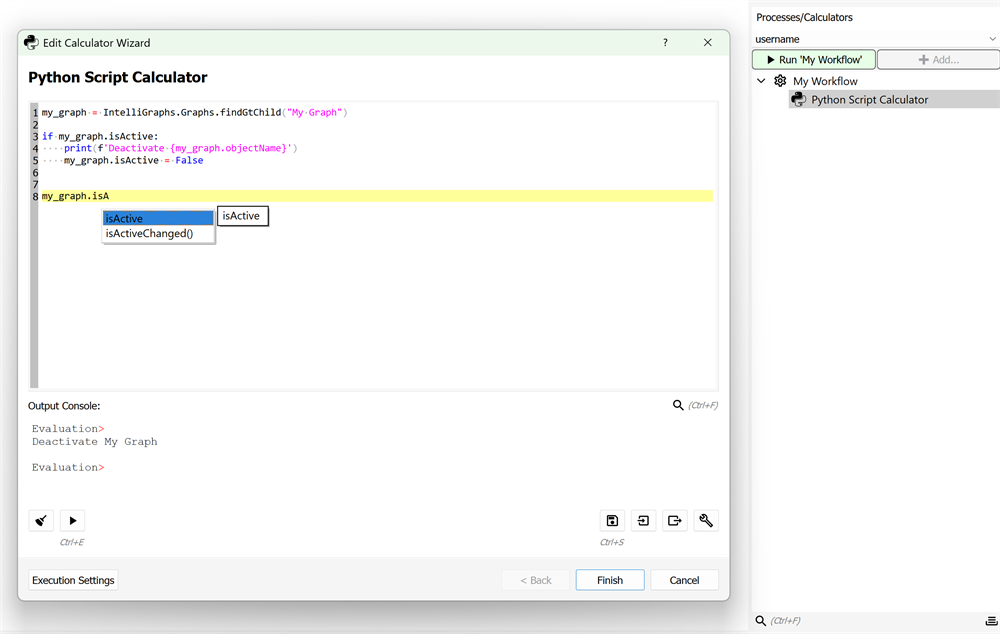The height and width of the screenshot is (634, 1000).
Task: Open script settings via wrench icon
Action: pyautogui.click(x=706, y=520)
